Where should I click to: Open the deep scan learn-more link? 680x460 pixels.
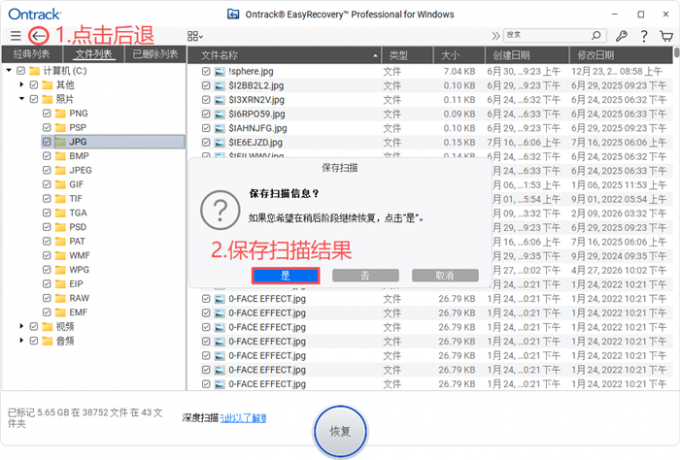[243, 418]
